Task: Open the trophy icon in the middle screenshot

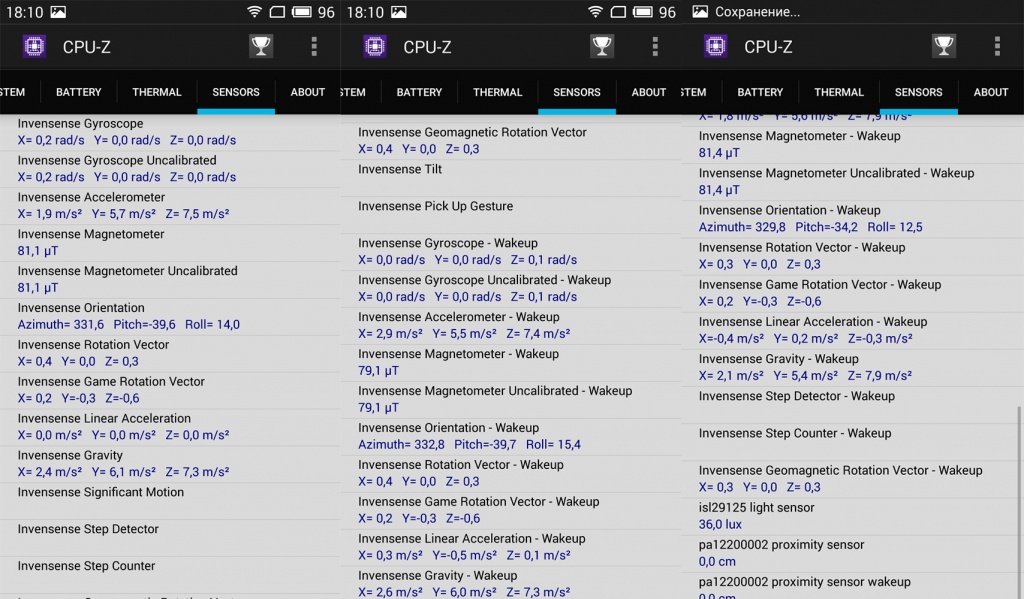Action: [x=601, y=46]
